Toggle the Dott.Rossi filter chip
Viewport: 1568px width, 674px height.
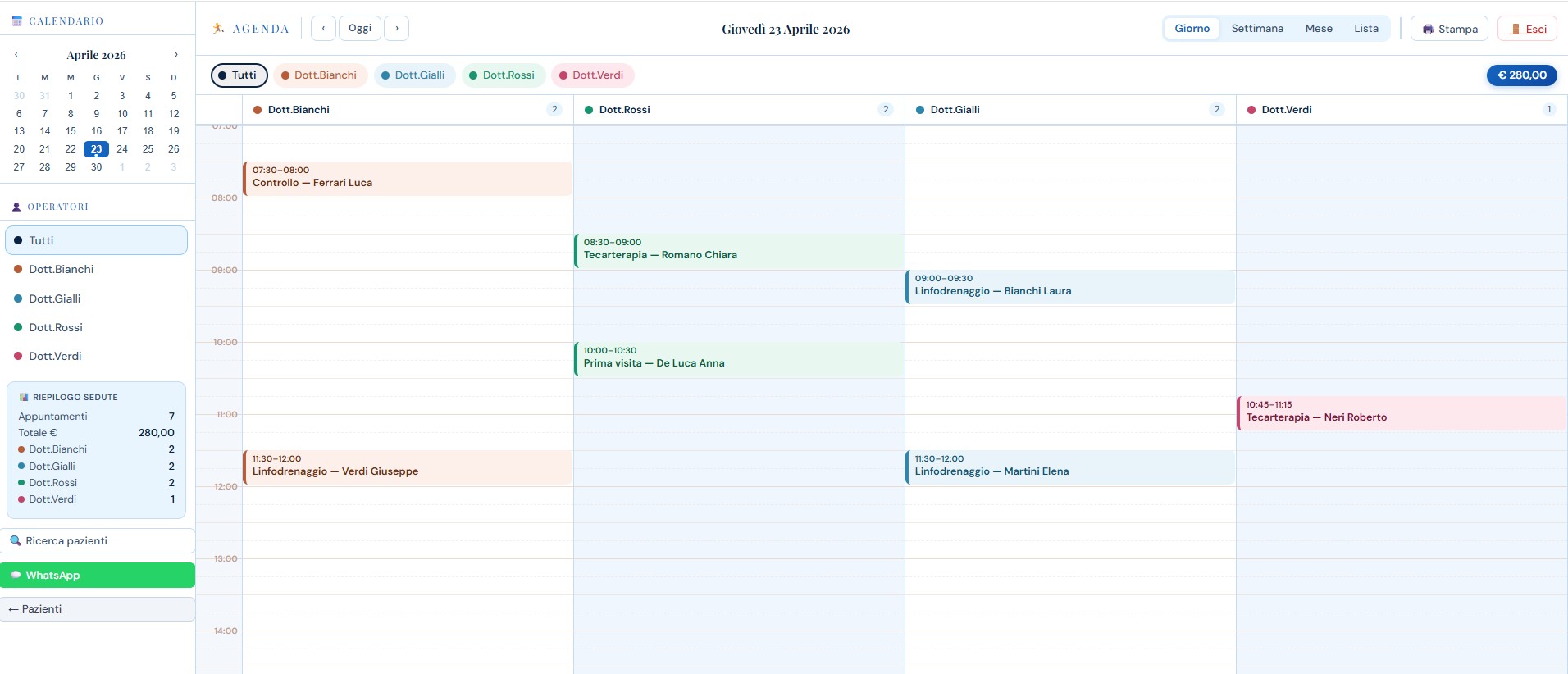tap(502, 75)
